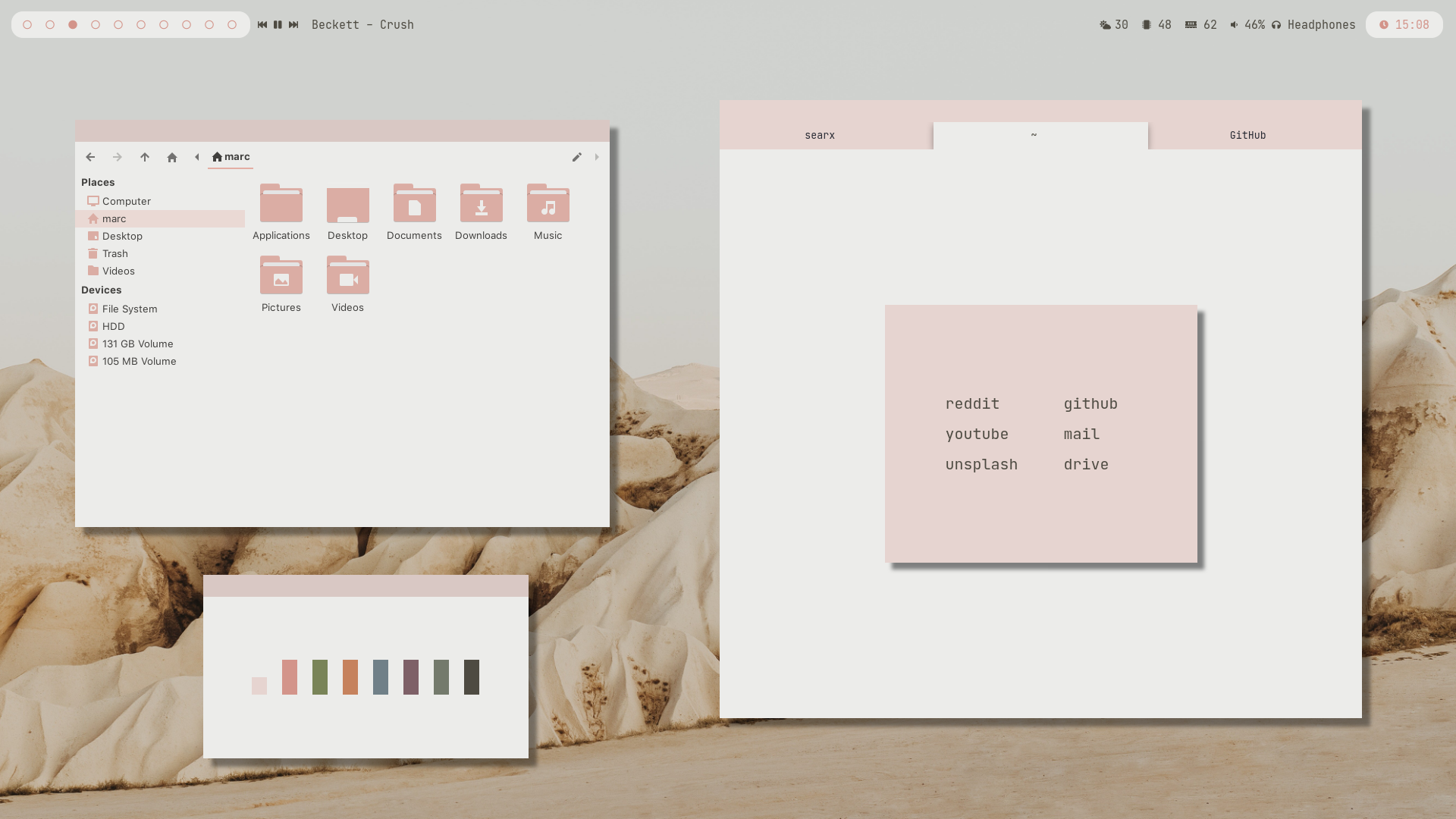The width and height of the screenshot is (1456, 819).
Task: Open the unsplash link
Action: (981, 465)
